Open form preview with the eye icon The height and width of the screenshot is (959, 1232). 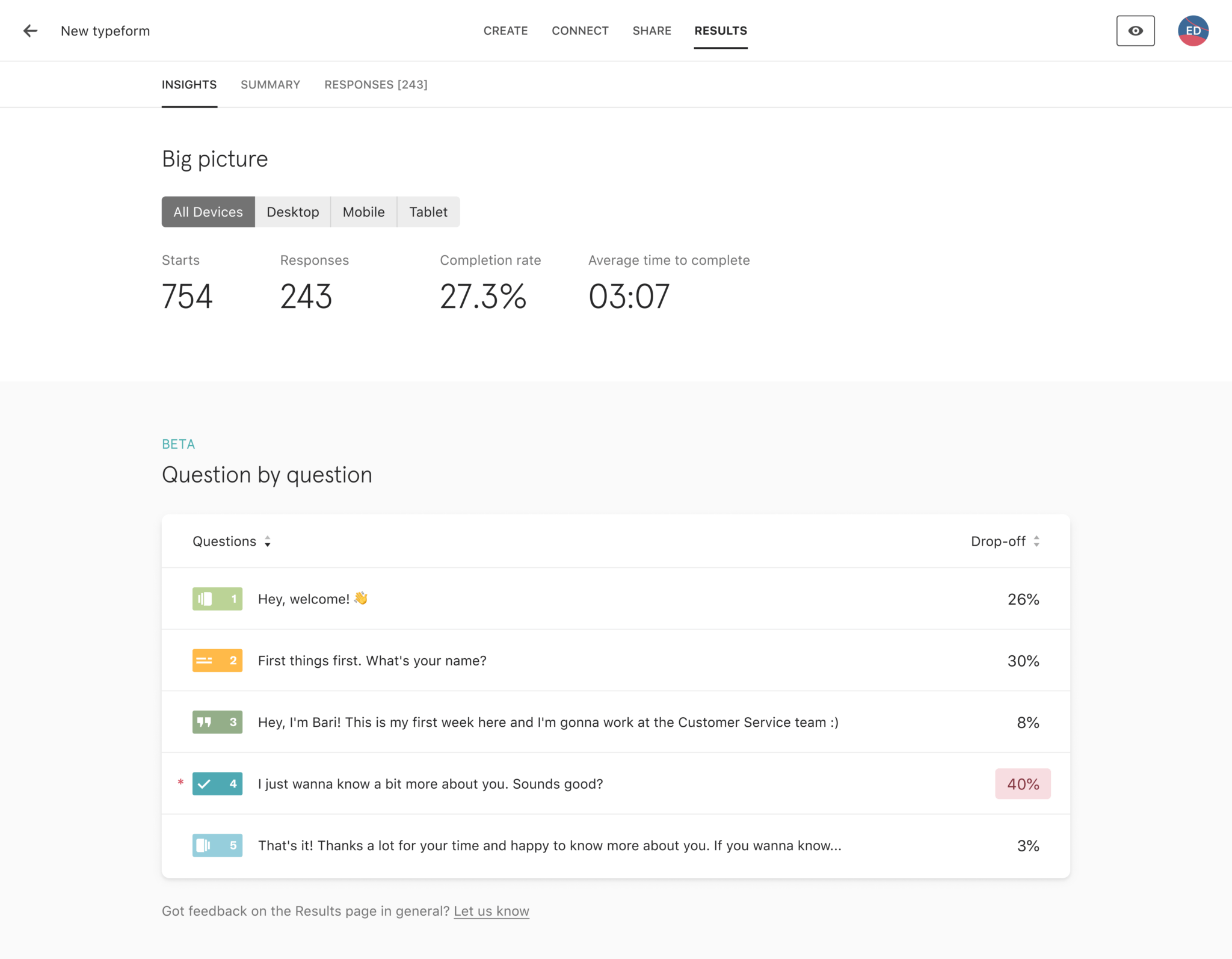[1136, 30]
